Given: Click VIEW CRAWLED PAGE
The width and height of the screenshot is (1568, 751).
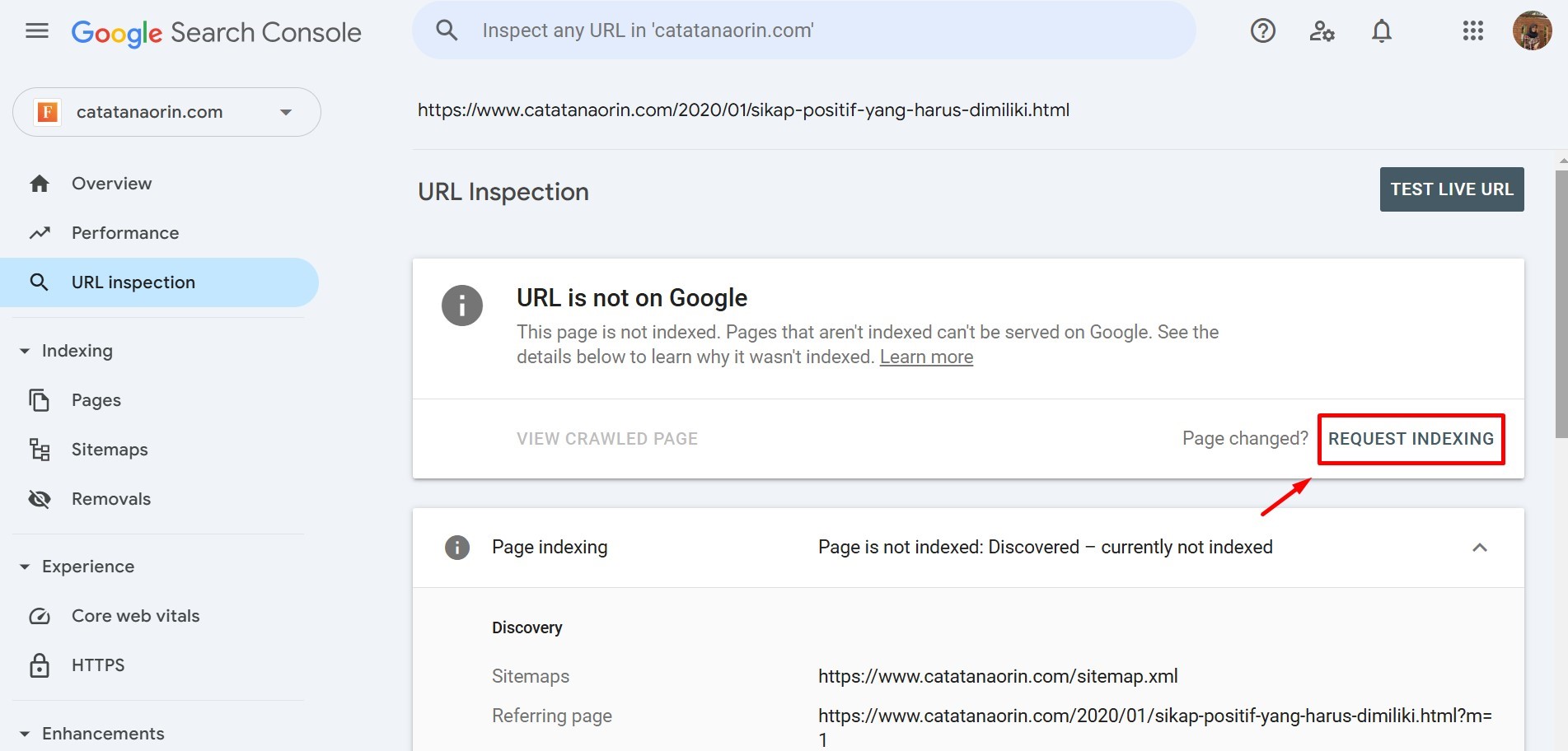Looking at the screenshot, I should 607,439.
